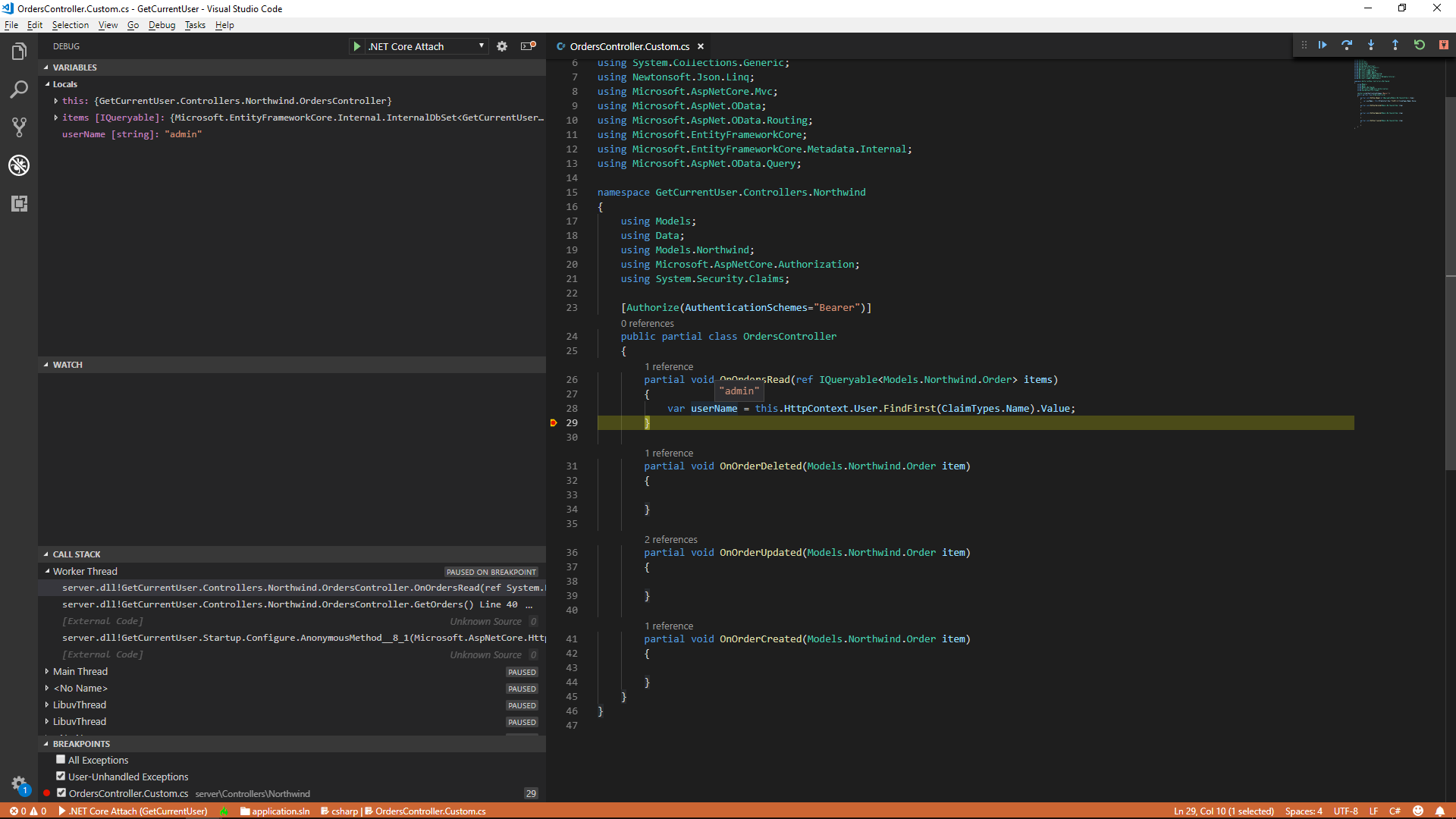Image resolution: width=1456 pixels, height=819 pixels.
Task: Change language mode via C#
Action: [x=1395, y=811]
